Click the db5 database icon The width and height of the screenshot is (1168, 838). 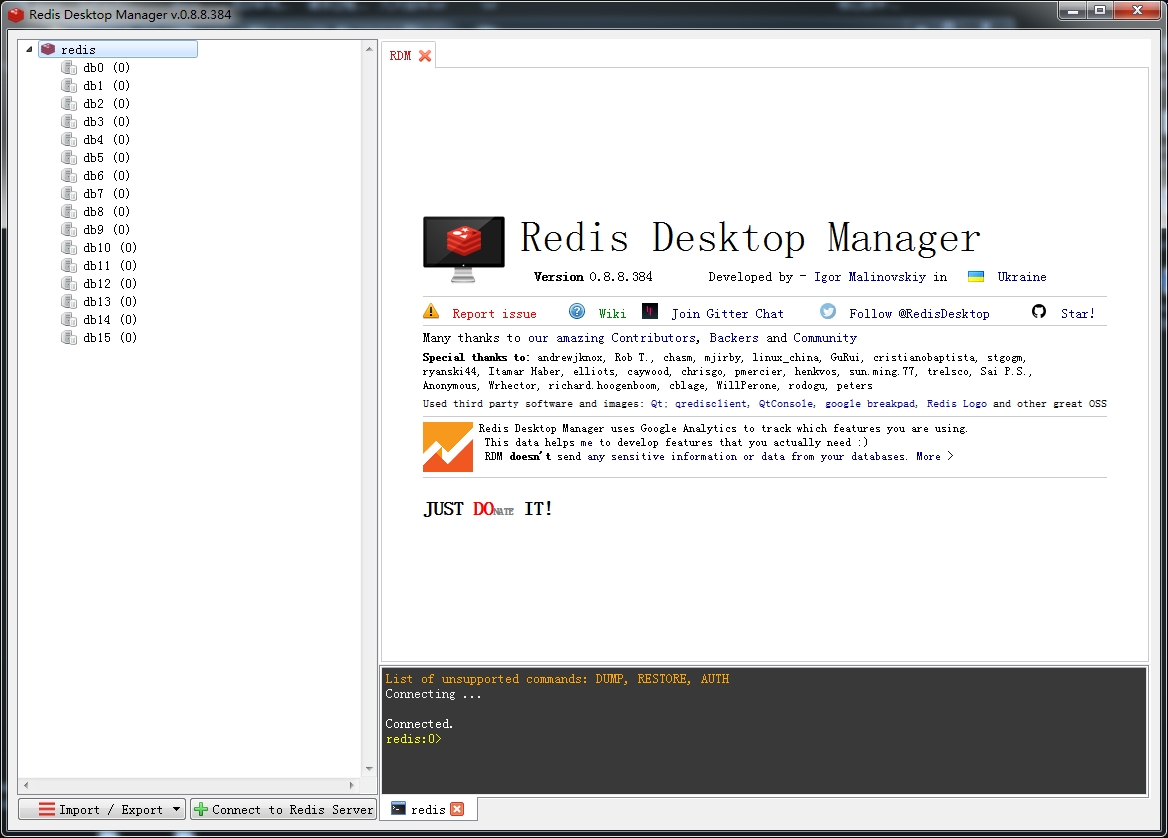click(x=69, y=158)
